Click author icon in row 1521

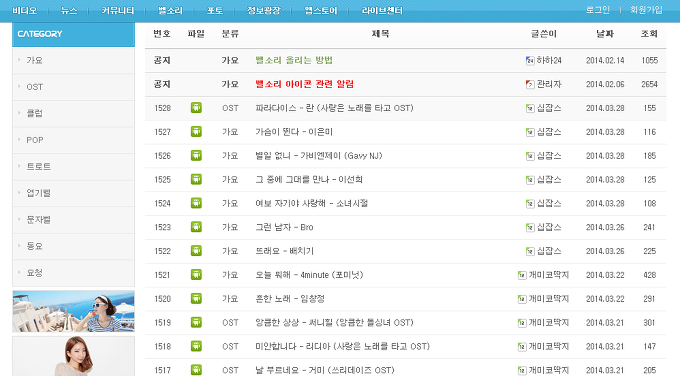[x=522, y=275]
